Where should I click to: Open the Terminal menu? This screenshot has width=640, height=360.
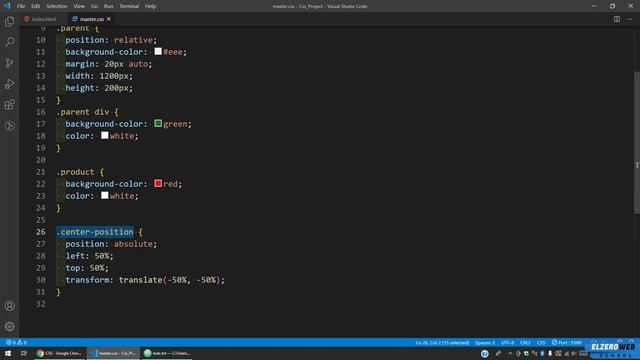coord(129,6)
